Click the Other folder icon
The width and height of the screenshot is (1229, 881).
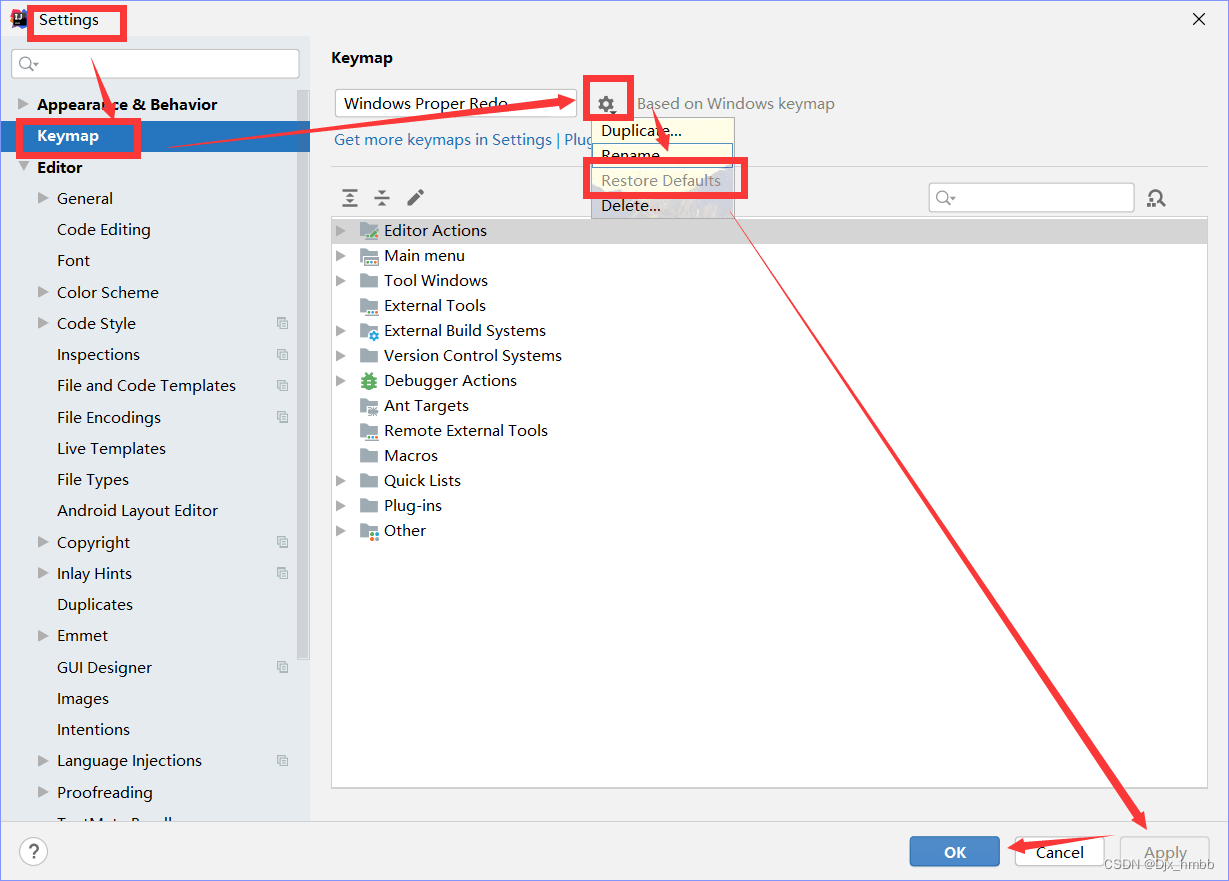(x=369, y=531)
